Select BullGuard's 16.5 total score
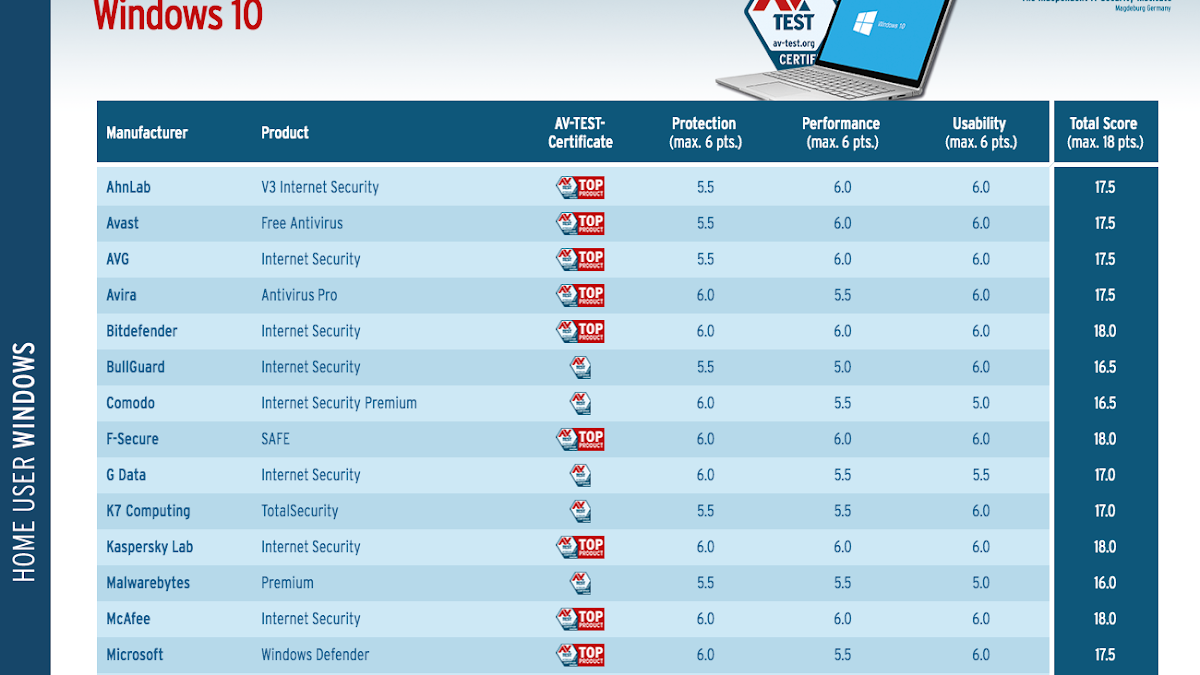Image resolution: width=1200 pixels, height=675 pixels. coord(1105,367)
